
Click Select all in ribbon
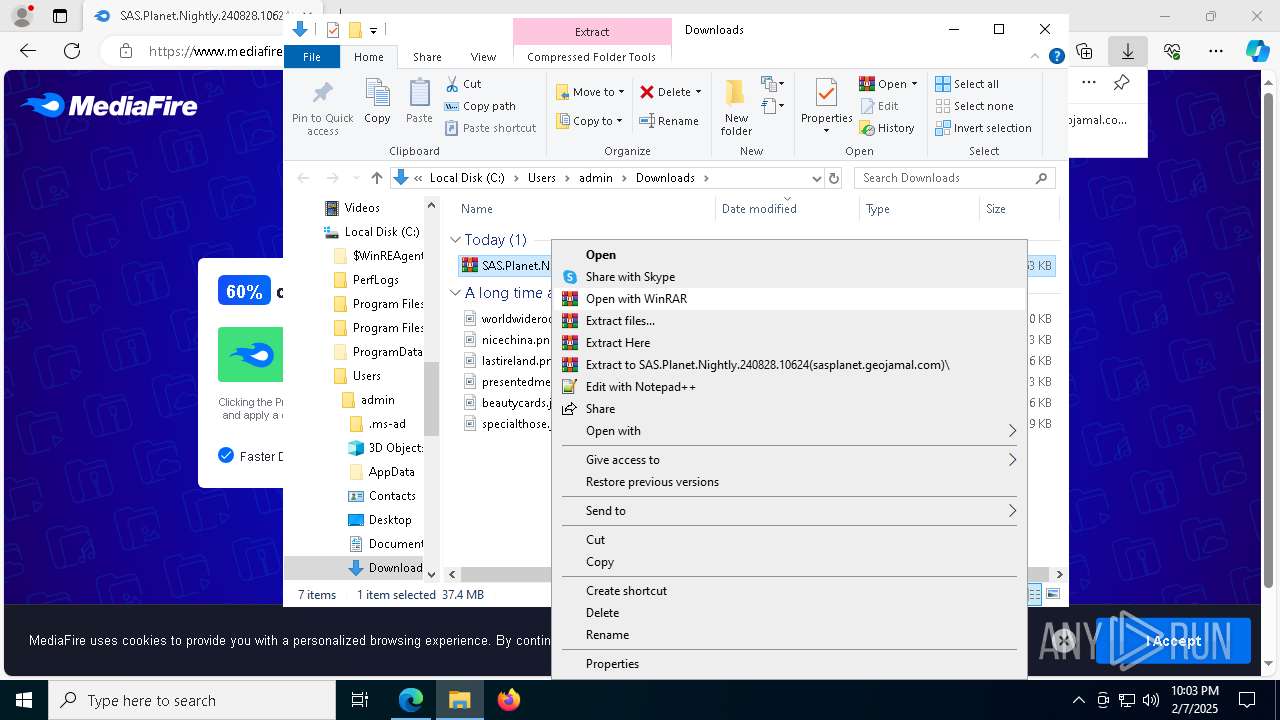[x=967, y=84]
